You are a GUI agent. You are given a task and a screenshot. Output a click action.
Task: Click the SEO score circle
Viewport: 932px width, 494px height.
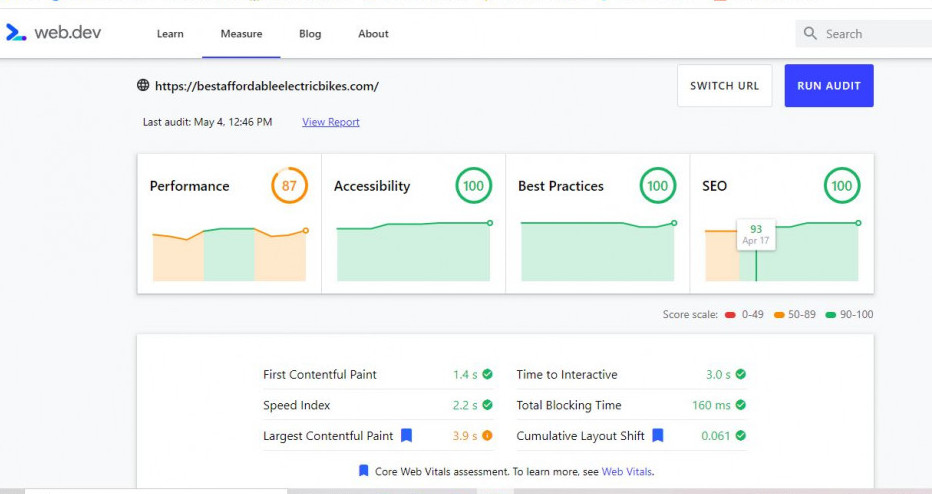[x=841, y=186]
